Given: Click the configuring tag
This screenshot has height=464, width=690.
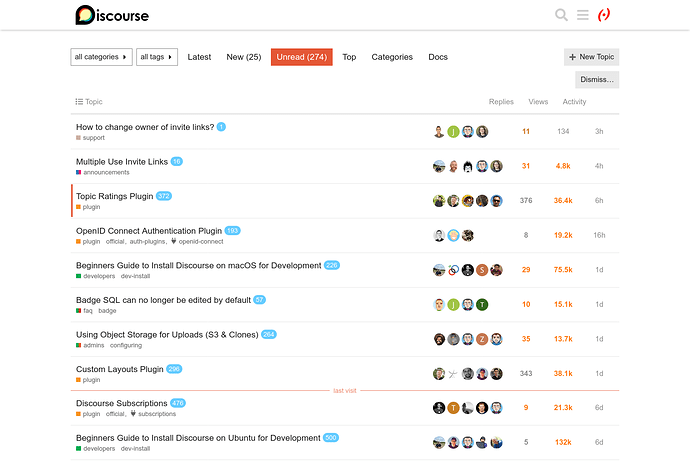Looking at the screenshot, I should pyautogui.click(x=126, y=346).
